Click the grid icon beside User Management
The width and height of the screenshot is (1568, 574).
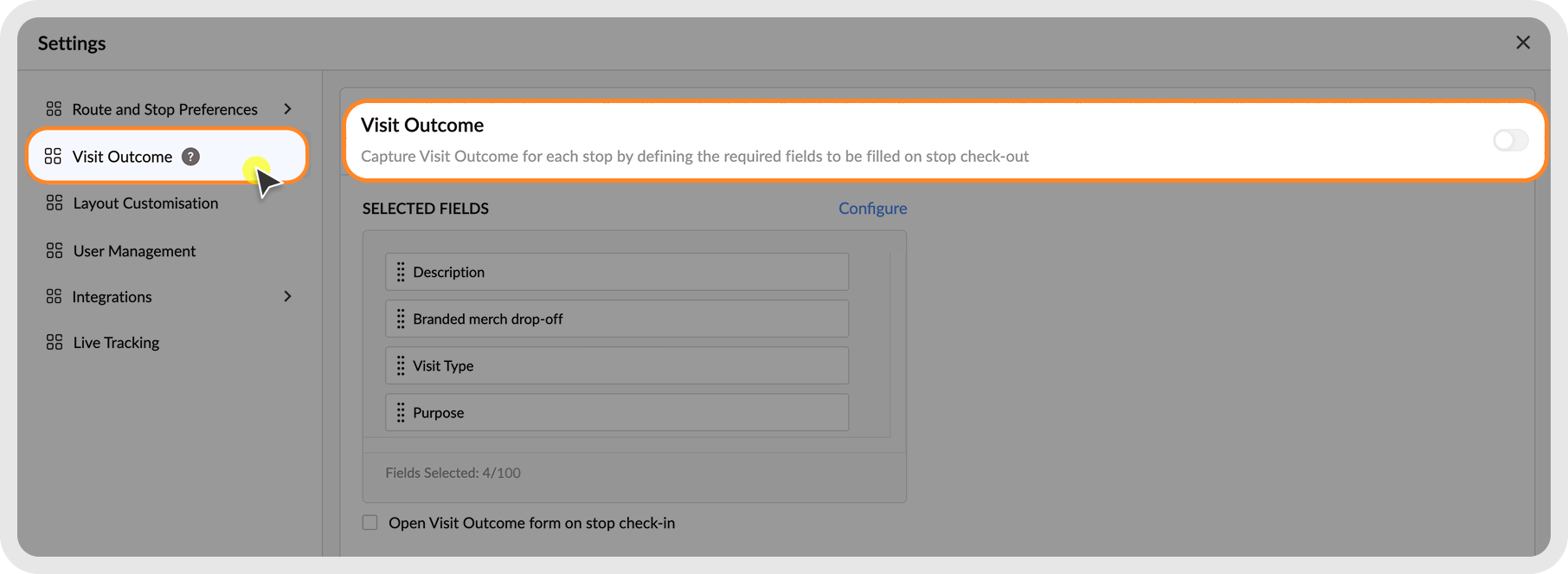(55, 251)
